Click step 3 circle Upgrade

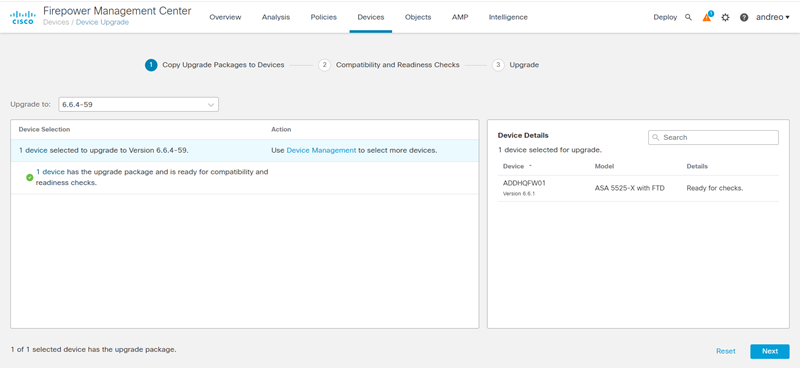(498, 65)
